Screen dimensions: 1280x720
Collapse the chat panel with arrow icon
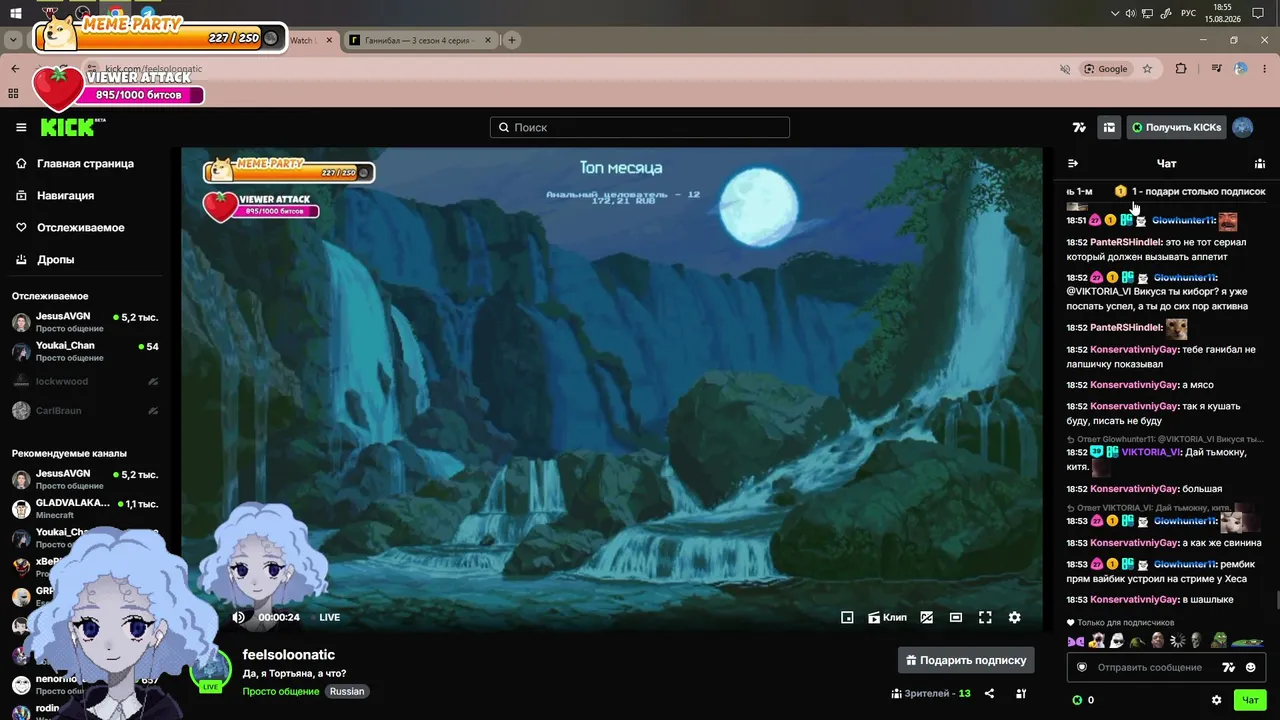tap(1073, 163)
